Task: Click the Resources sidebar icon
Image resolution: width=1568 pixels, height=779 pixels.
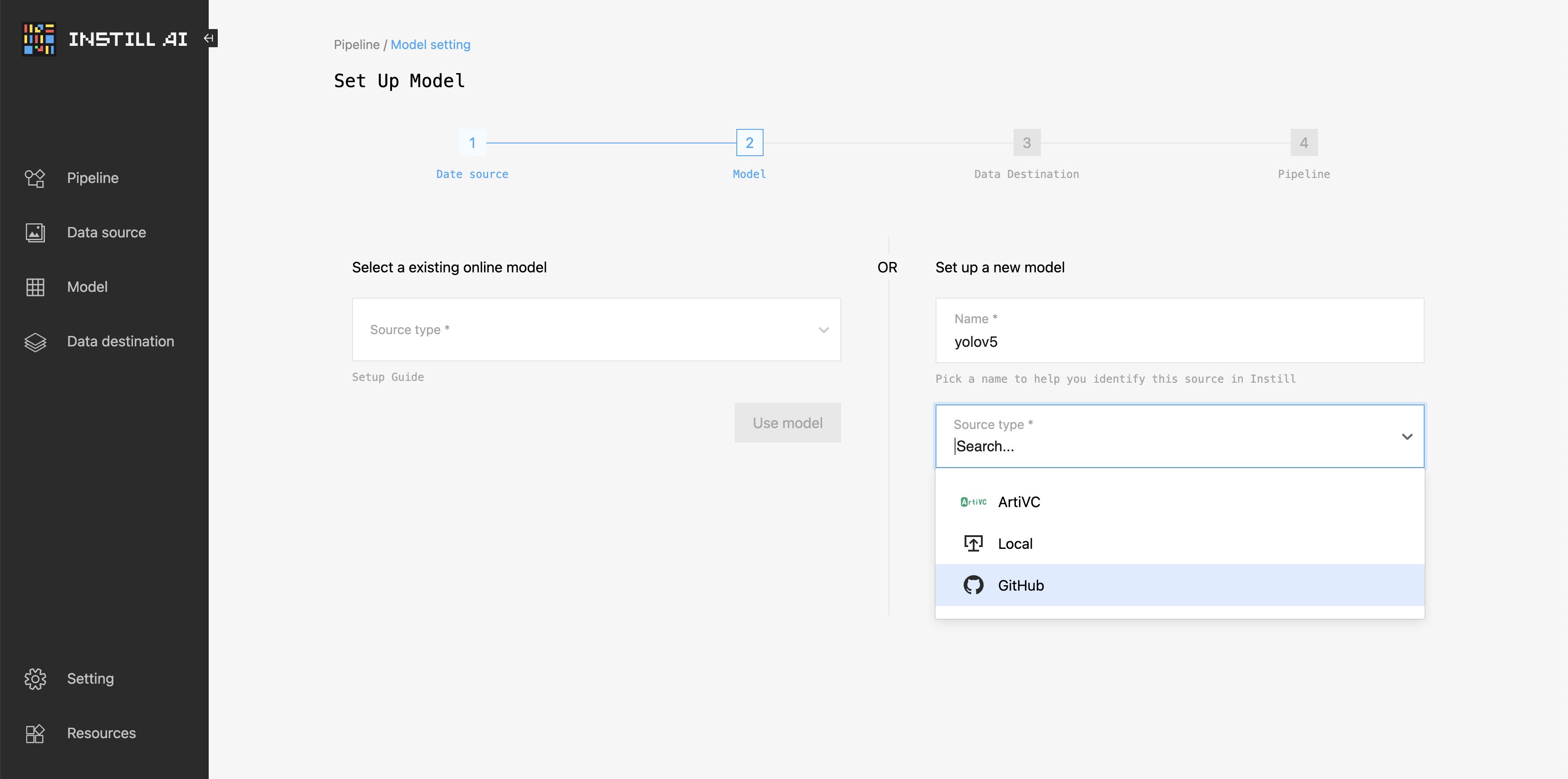Action: pos(34,733)
